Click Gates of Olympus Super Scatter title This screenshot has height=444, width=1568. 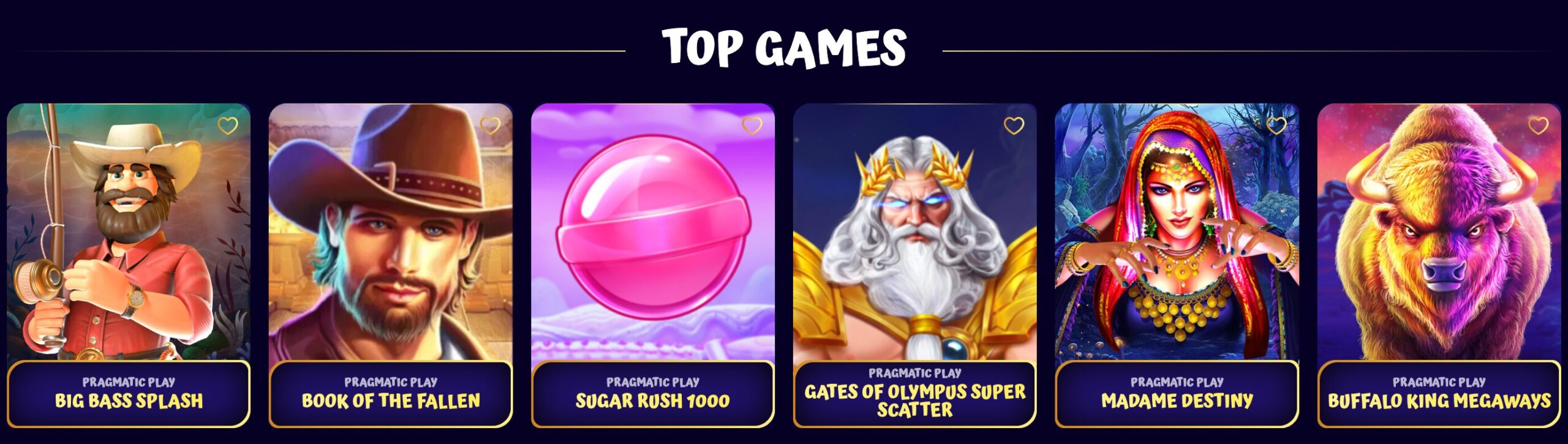[x=915, y=401]
